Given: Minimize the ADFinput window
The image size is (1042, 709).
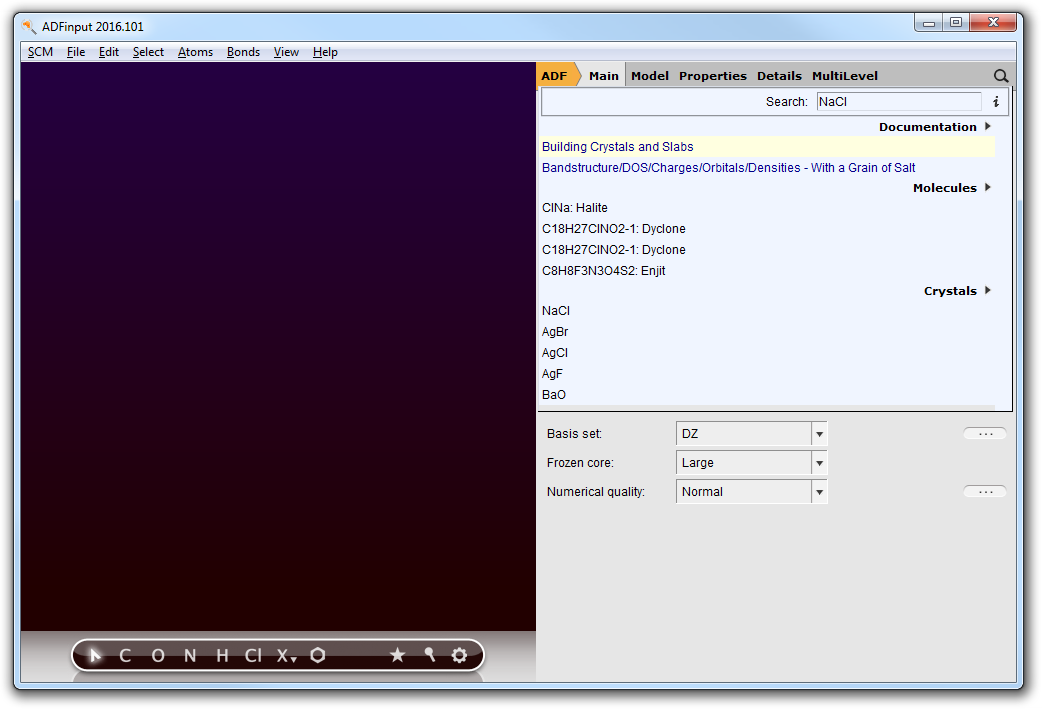Looking at the screenshot, I should pyautogui.click(x=928, y=23).
